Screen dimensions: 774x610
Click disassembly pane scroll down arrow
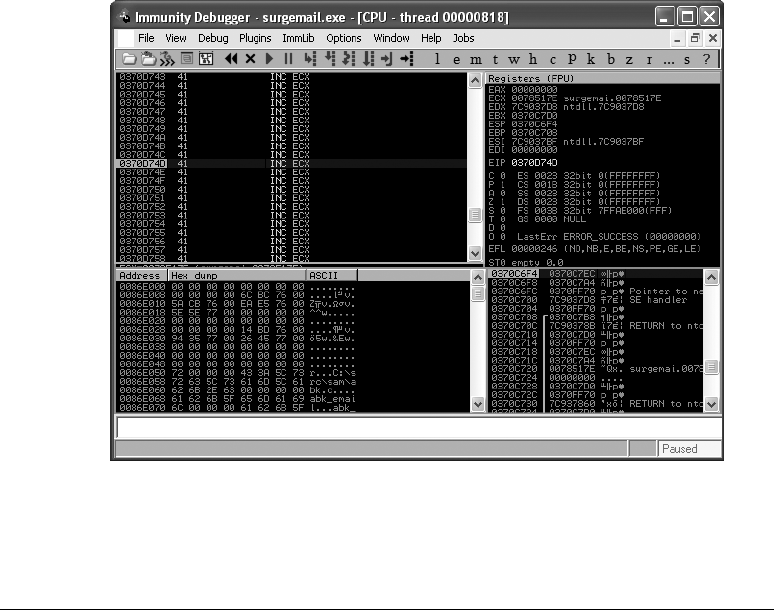(x=475, y=254)
